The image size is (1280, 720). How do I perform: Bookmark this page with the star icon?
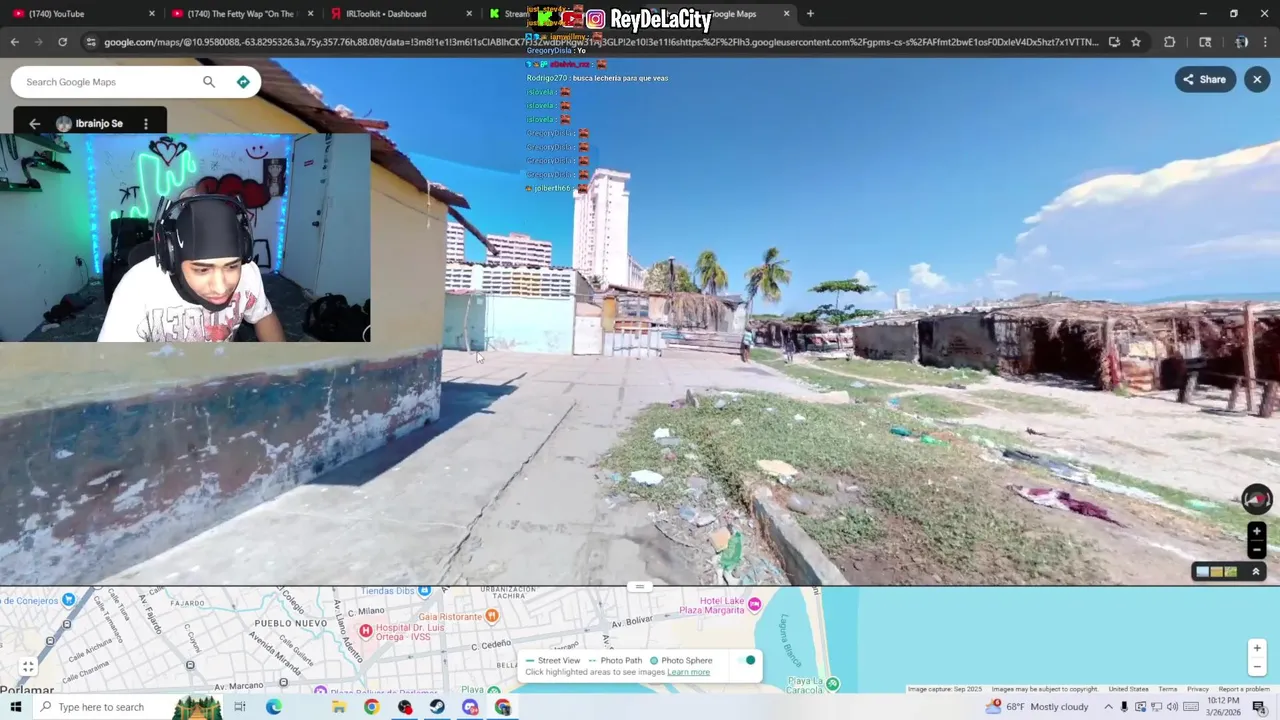pos(1136,42)
